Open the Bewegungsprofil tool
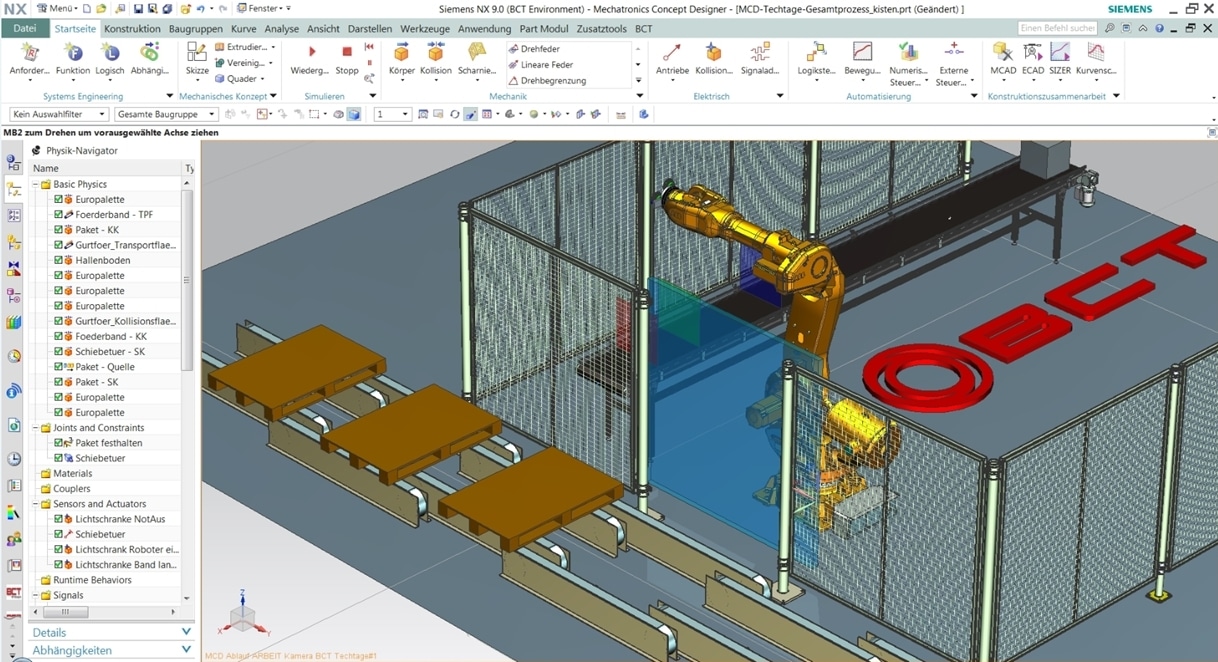 coord(862,59)
